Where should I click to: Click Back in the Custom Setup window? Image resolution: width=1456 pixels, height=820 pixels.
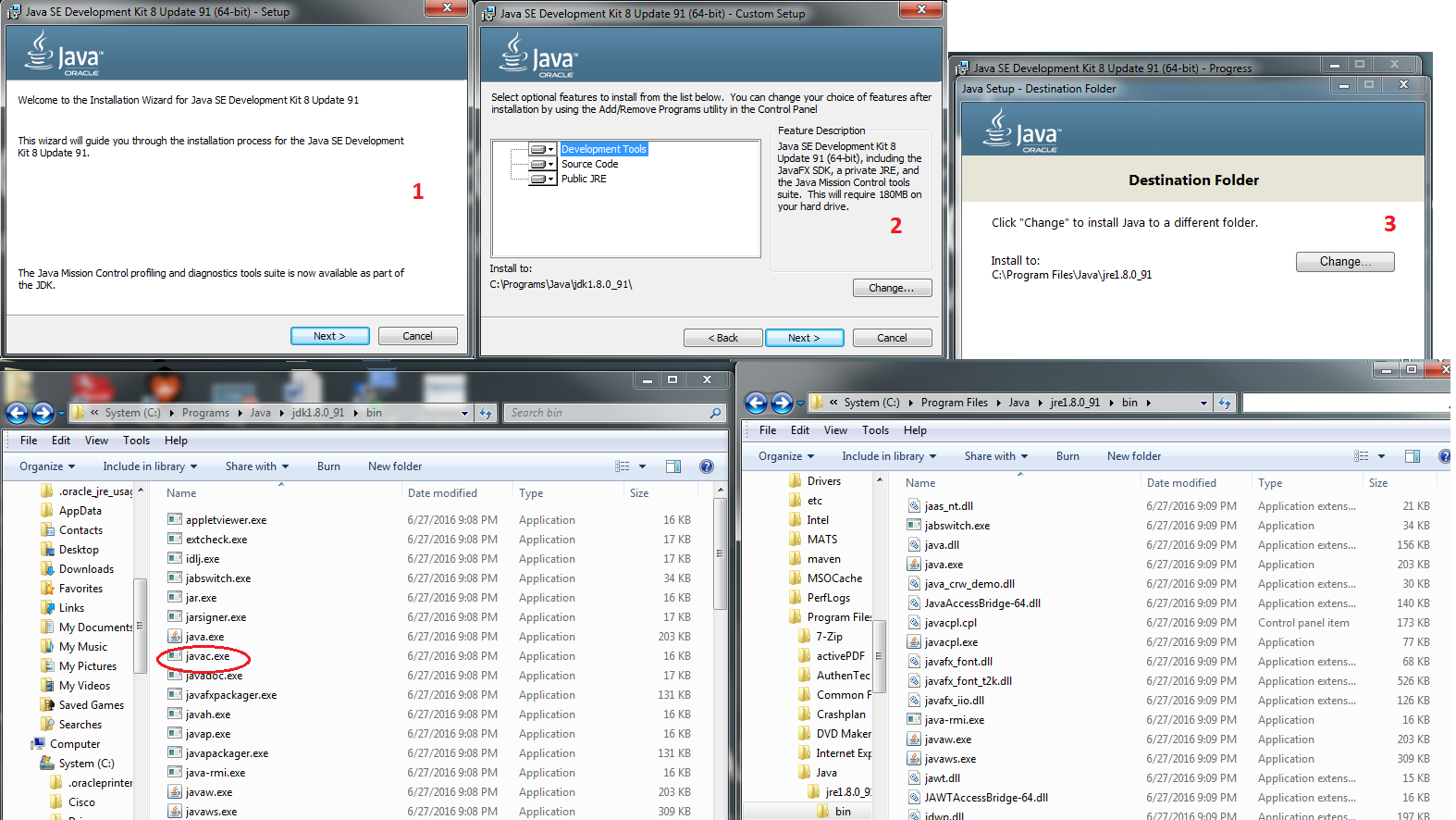coord(722,338)
